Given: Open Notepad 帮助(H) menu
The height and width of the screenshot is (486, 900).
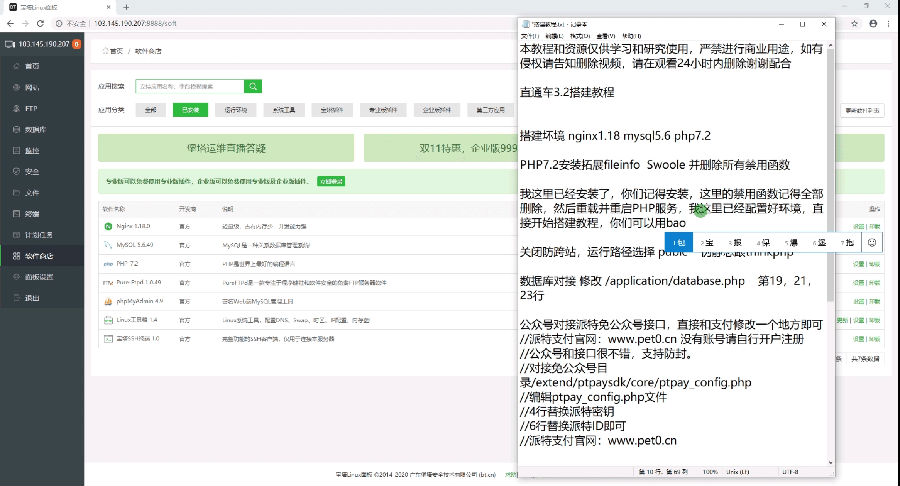Looking at the screenshot, I should click(631, 36).
